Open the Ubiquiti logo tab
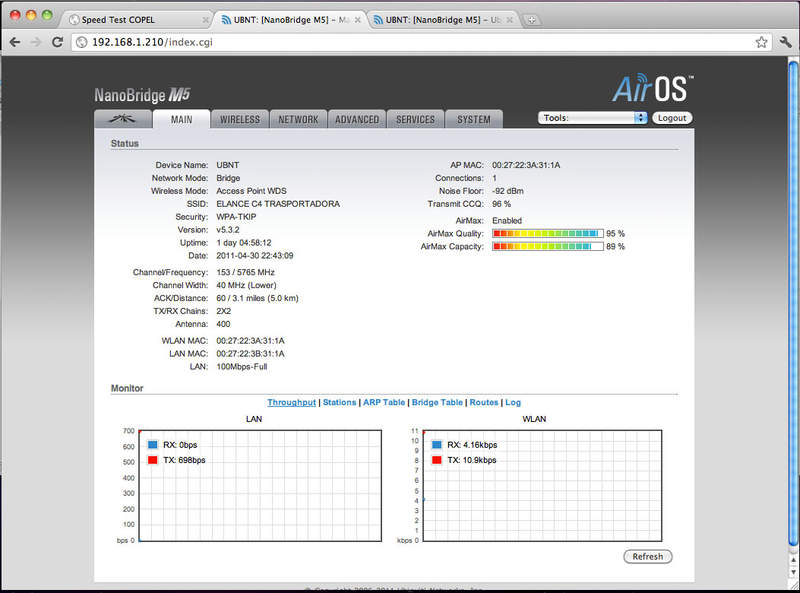 [122, 119]
